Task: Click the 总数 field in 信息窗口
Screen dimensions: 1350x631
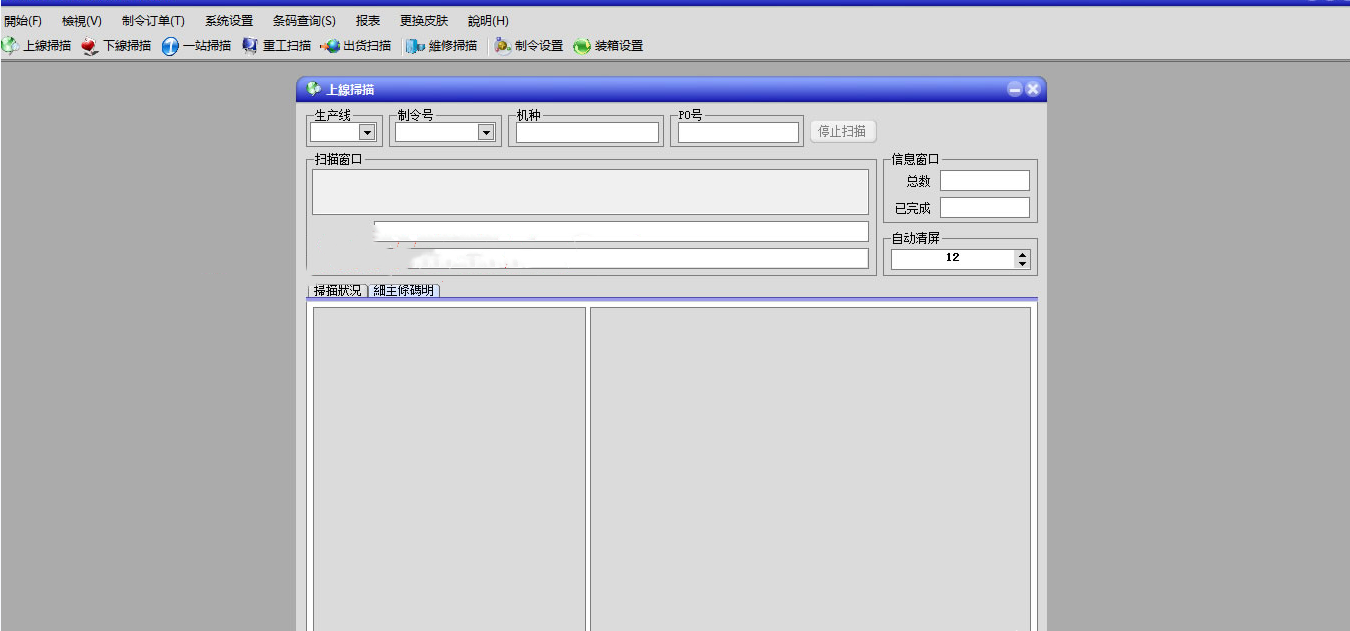Action: (x=985, y=181)
